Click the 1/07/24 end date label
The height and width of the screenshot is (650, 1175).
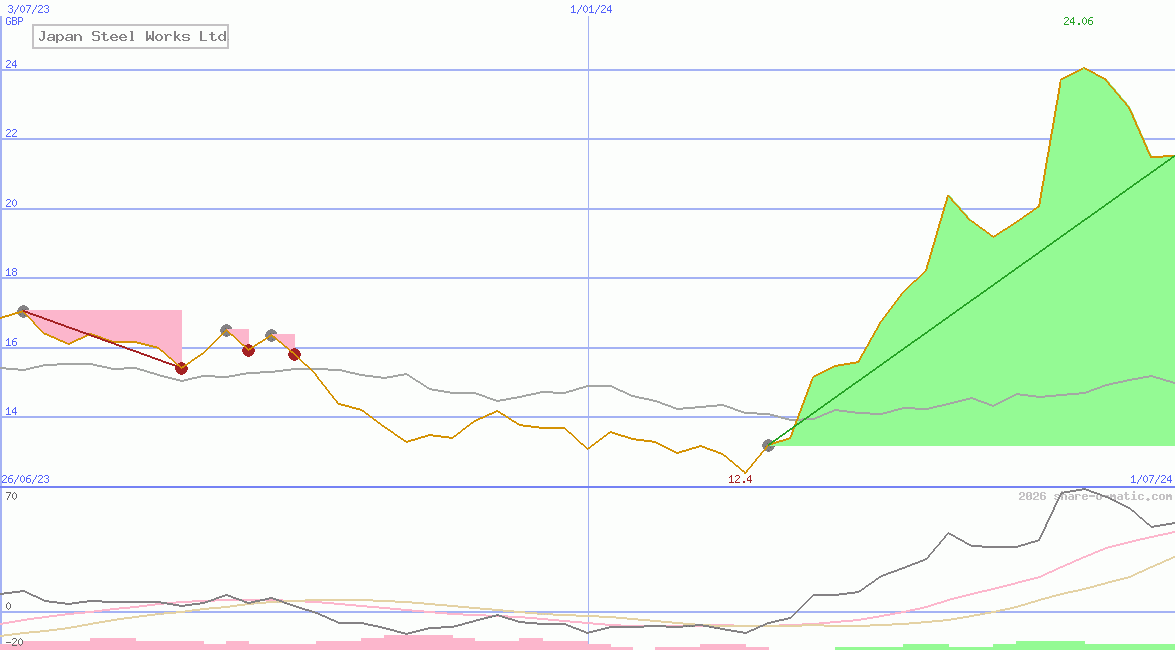point(1151,479)
